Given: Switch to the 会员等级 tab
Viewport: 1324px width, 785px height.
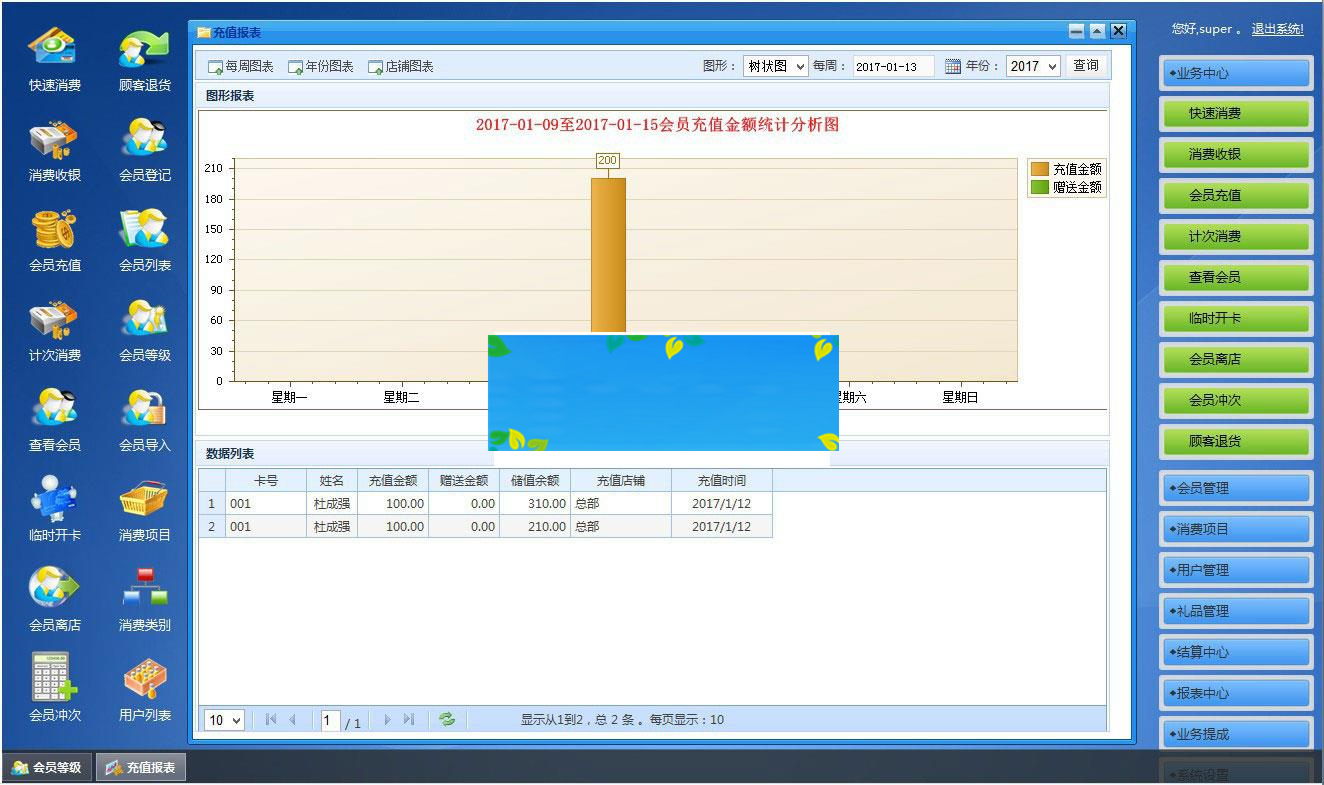Looking at the screenshot, I should click(x=45, y=766).
